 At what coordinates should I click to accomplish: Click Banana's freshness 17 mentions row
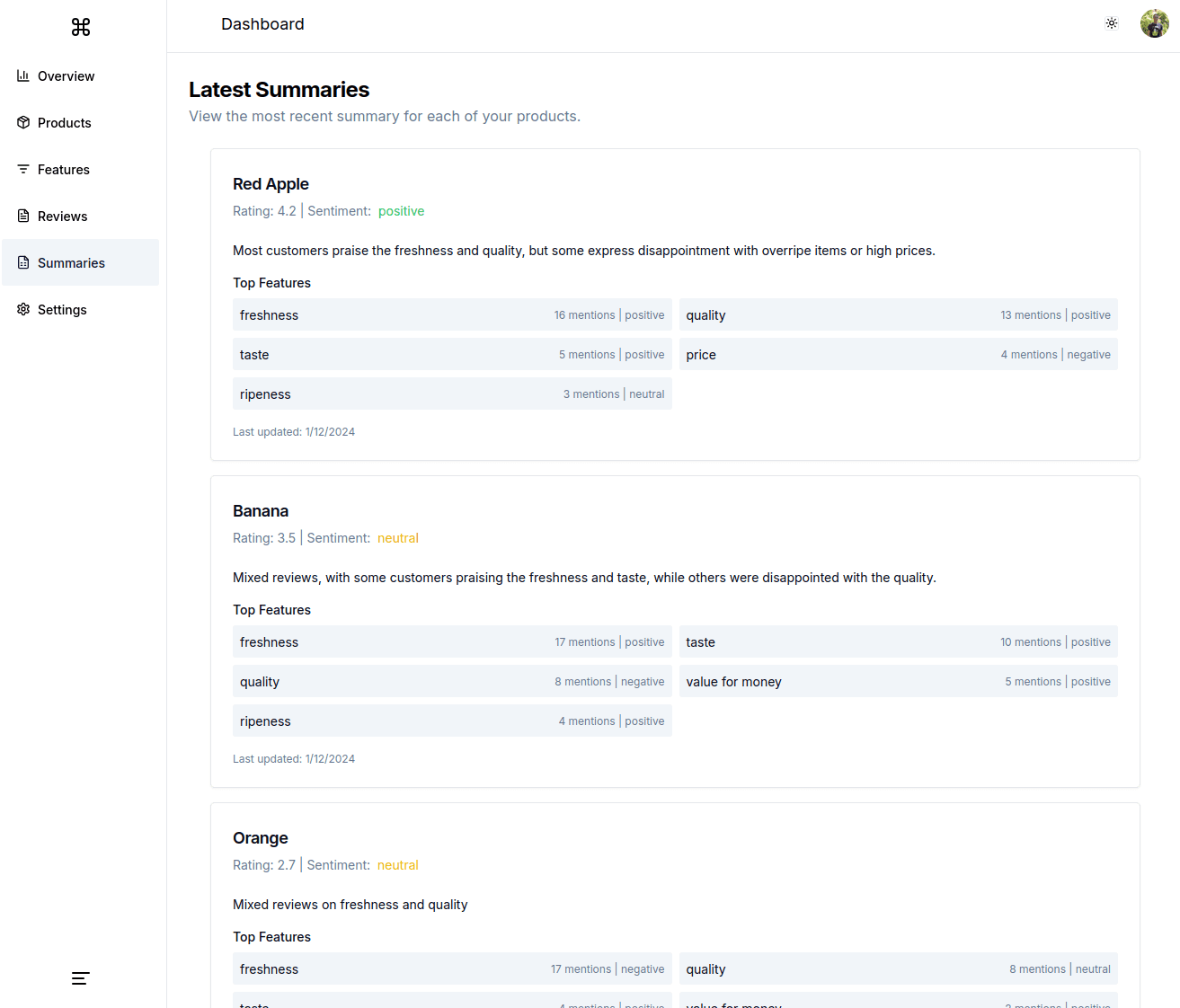[x=452, y=641]
